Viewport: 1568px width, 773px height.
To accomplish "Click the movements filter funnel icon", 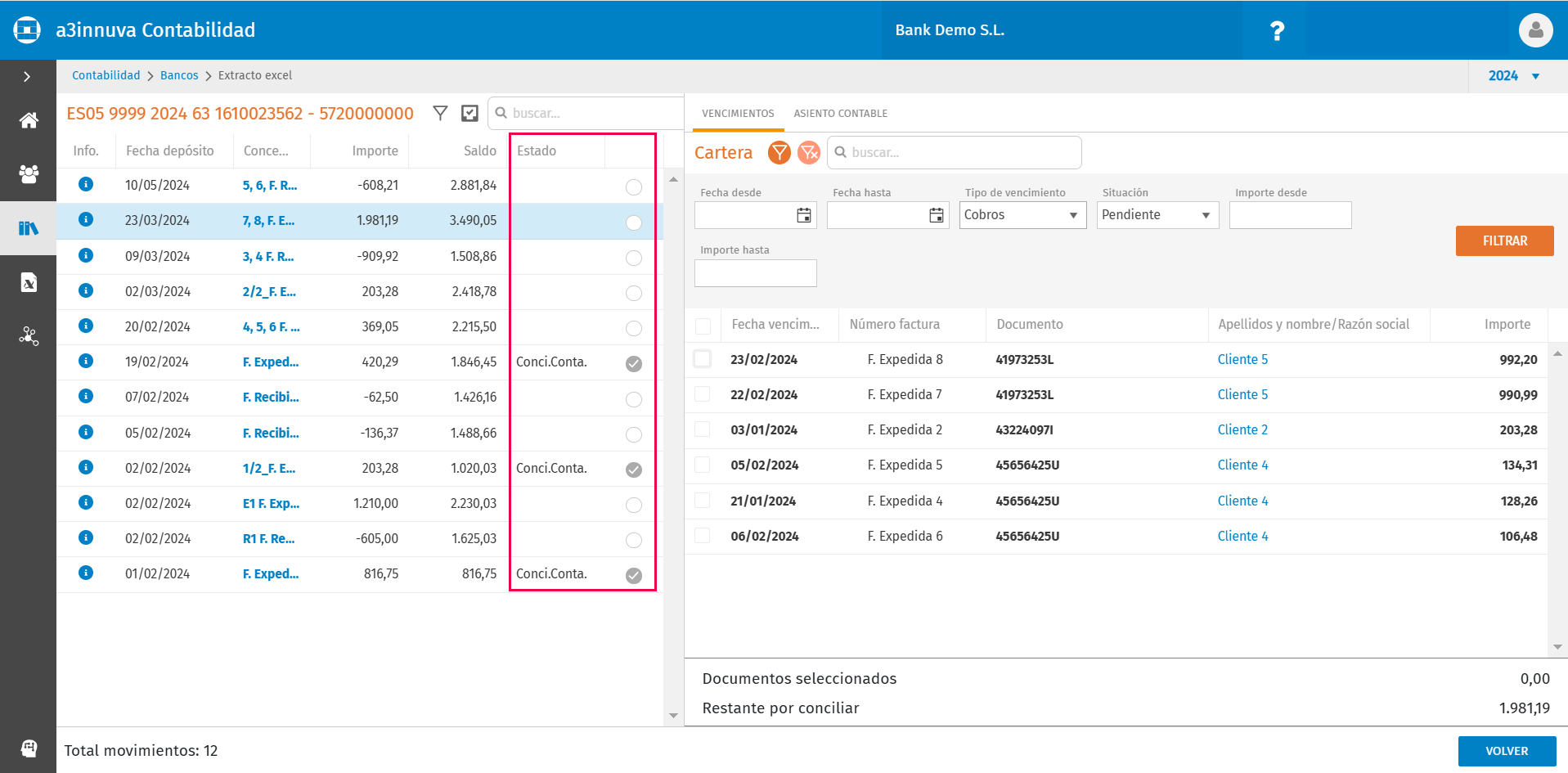I will click(440, 113).
